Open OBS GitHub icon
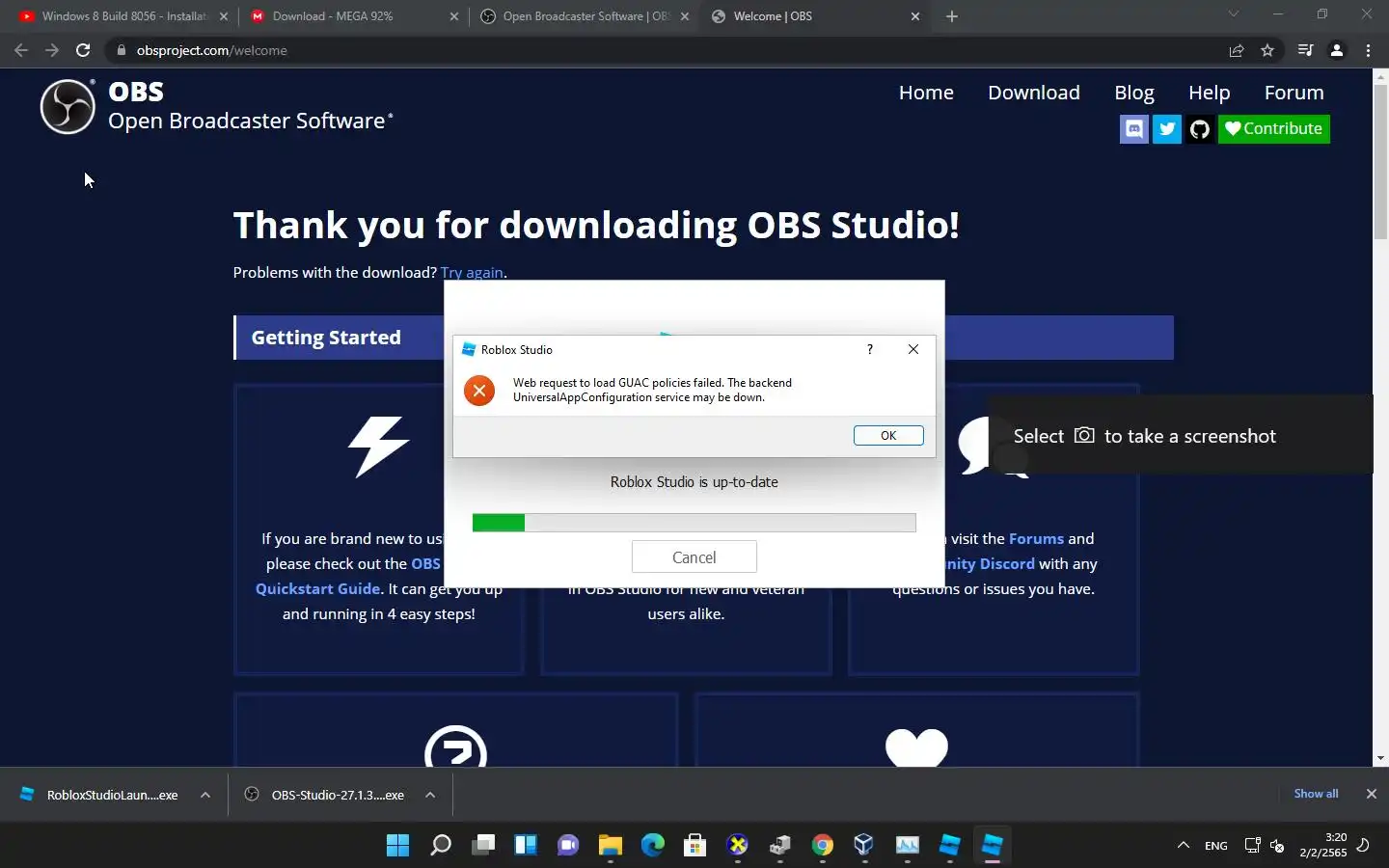The height and width of the screenshot is (868, 1389). click(1200, 129)
